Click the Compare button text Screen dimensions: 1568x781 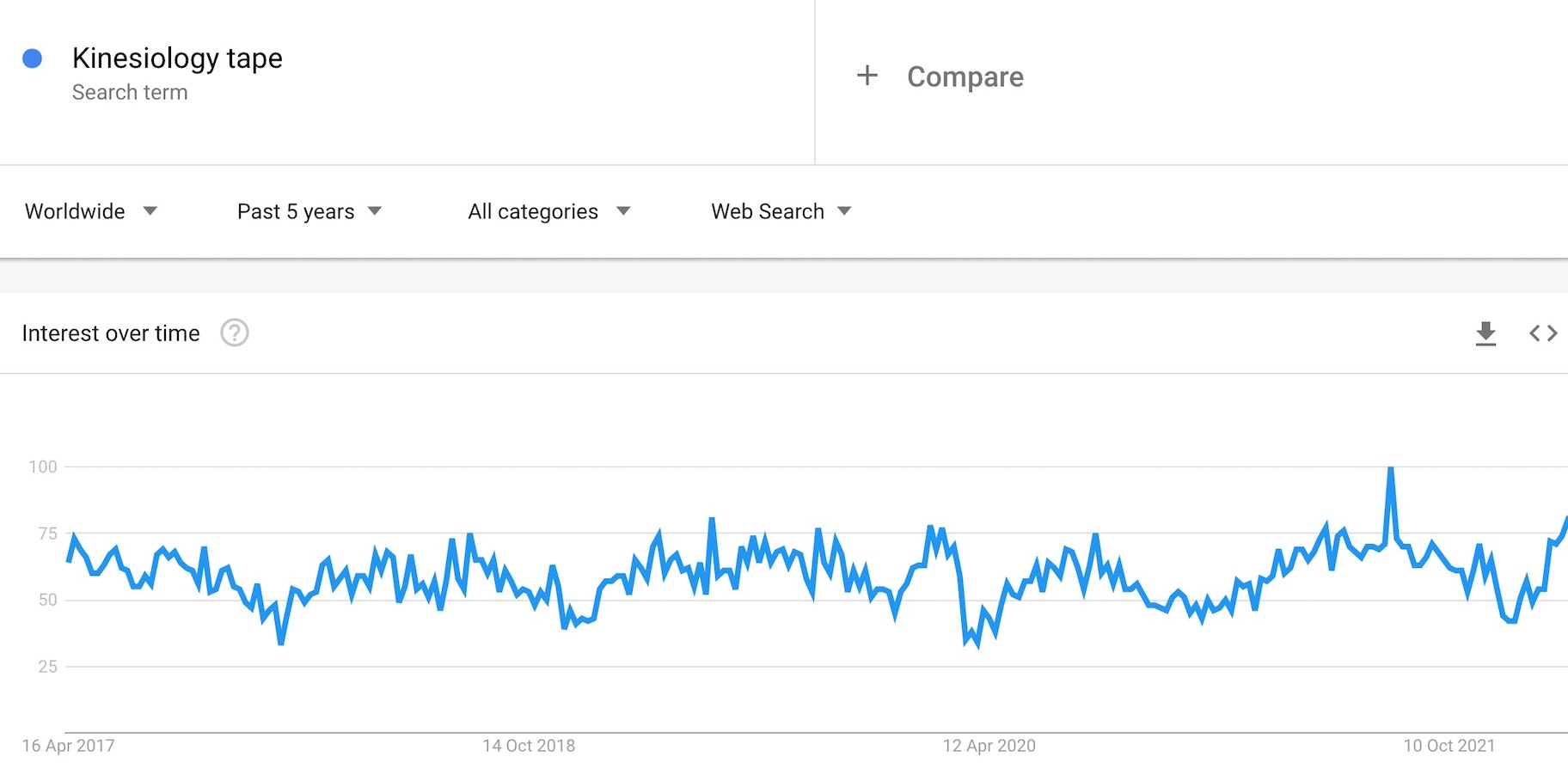[x=965, y=76]
